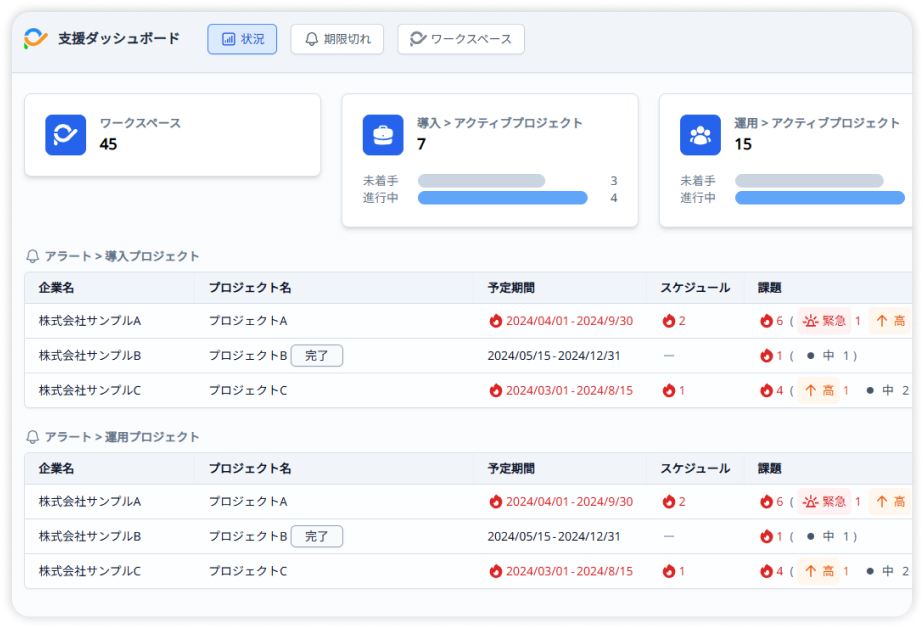Click the people icon on the 運用 card

pyautogui.click(x=700, y=135)
